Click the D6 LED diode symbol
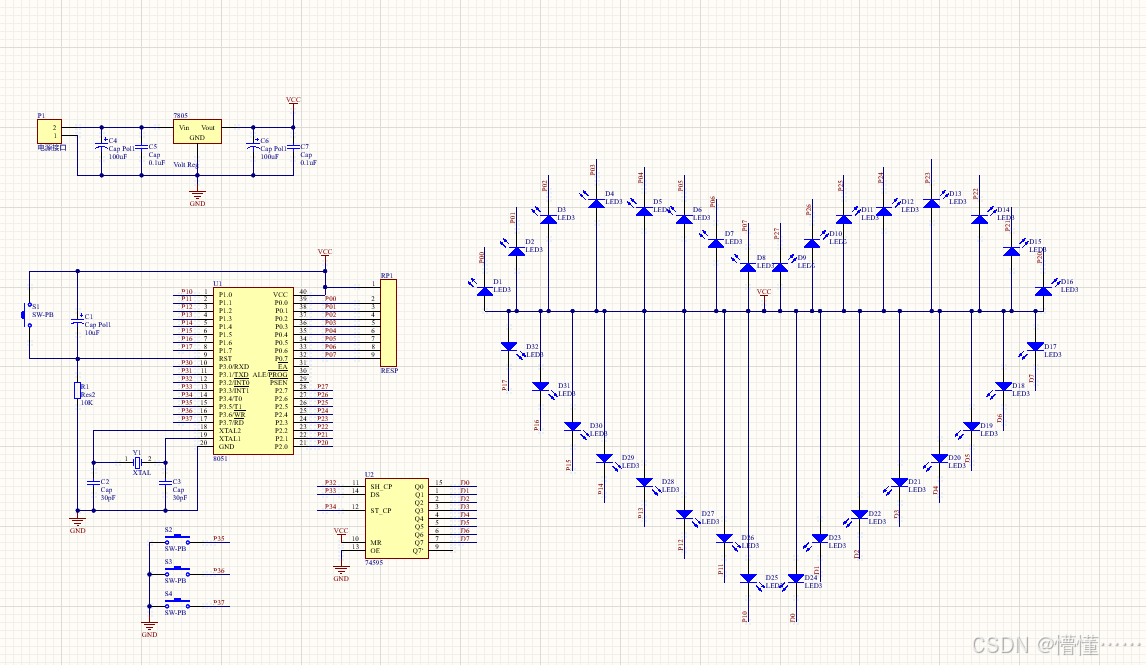 (683, 217)
